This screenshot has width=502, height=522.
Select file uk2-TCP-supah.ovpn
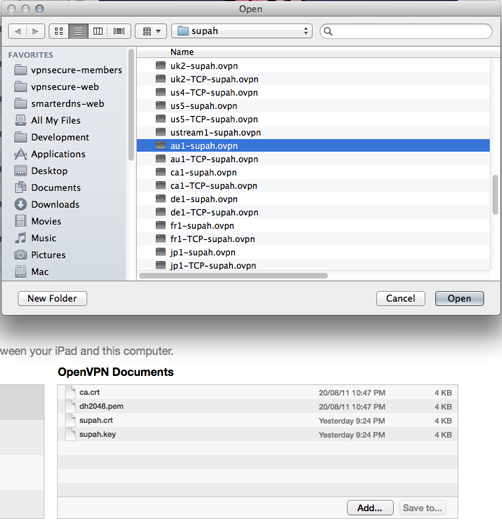pyautogui.click(x=313, y=79)
